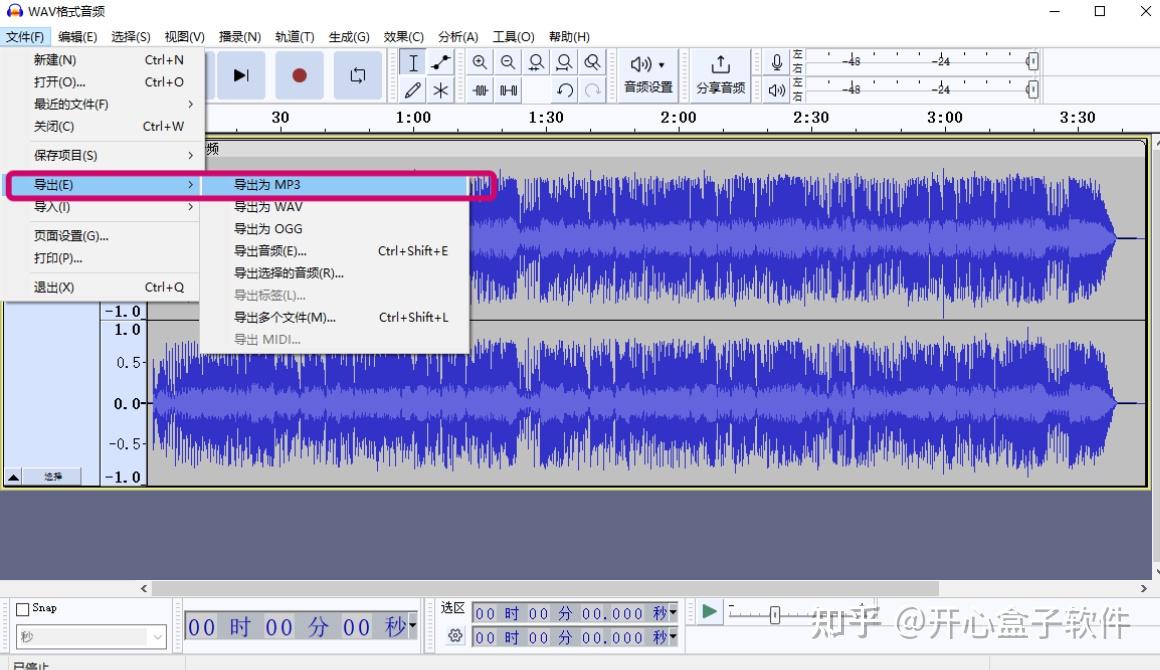Image resolution: width=1160 pixels, height=670 pixels.
Task: Select 导出为 OGG in the export submenu
Action: 334,229
